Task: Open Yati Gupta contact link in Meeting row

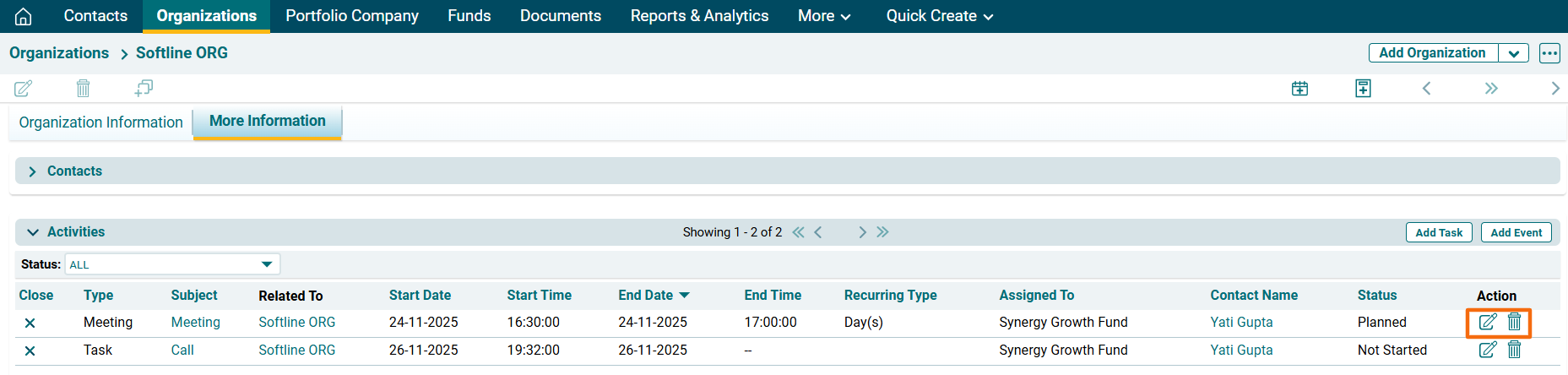Action: pos(1240,322)
